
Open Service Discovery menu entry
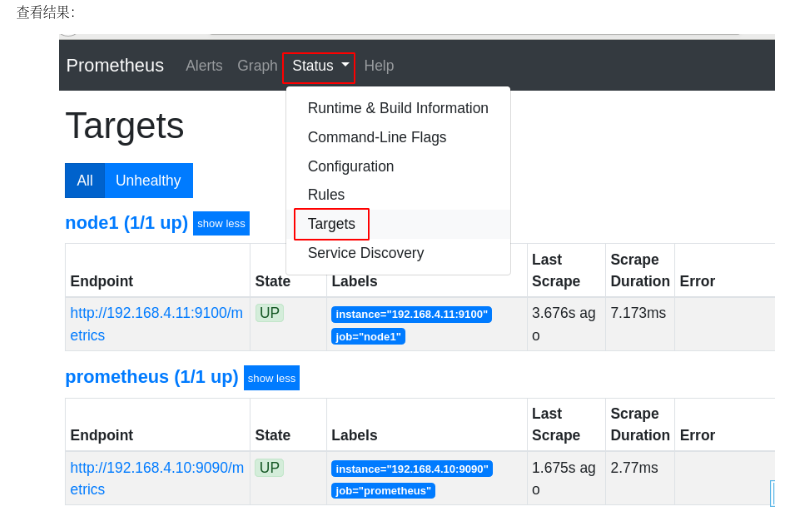click(398, 253)
